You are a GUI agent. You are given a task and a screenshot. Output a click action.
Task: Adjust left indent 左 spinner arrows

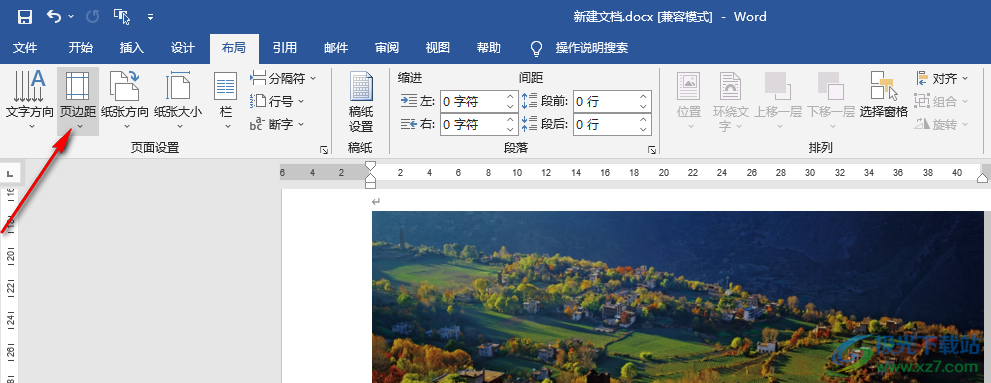click(x=511, y=101)
